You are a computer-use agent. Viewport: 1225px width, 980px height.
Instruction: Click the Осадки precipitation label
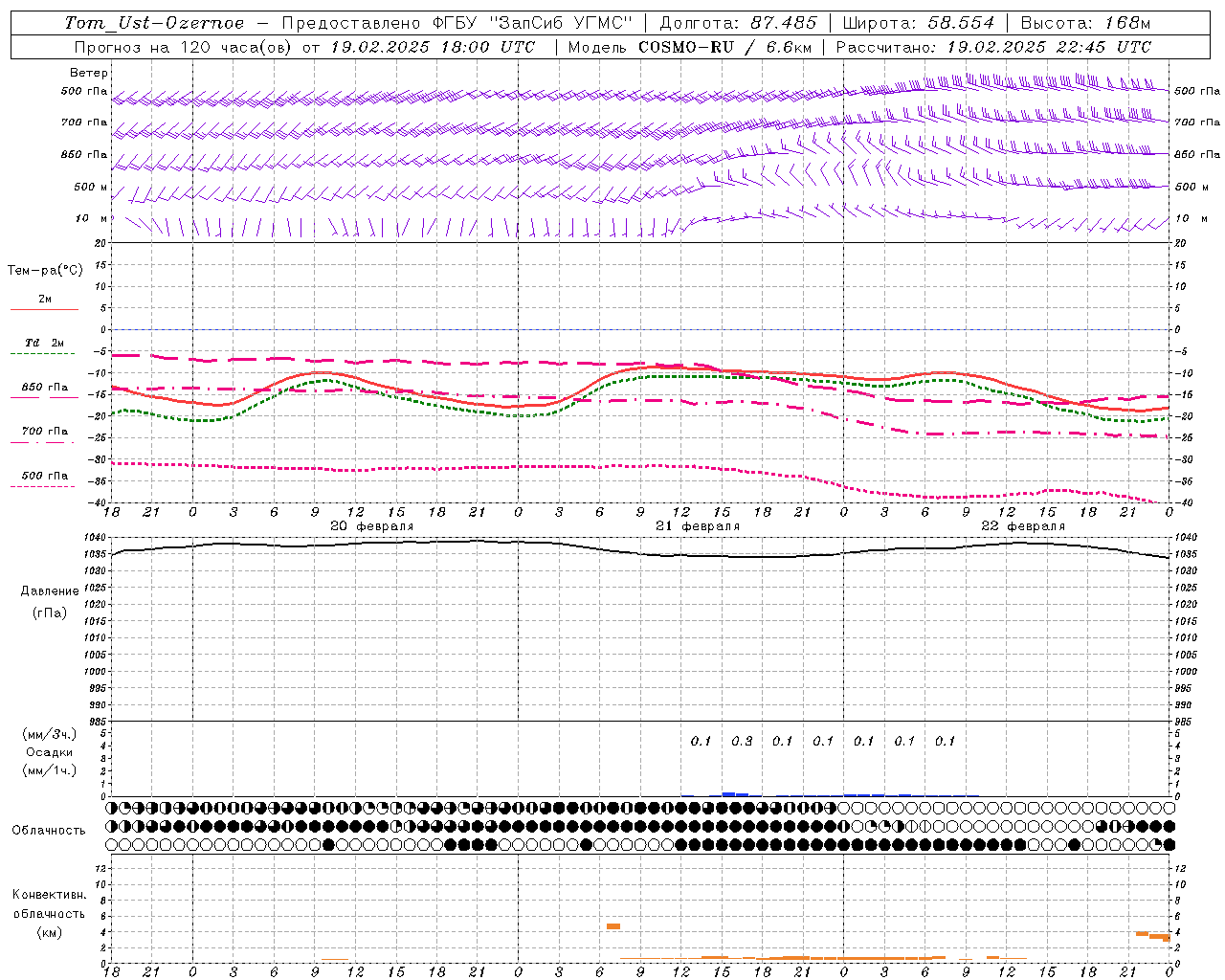(x=49, y=752)
